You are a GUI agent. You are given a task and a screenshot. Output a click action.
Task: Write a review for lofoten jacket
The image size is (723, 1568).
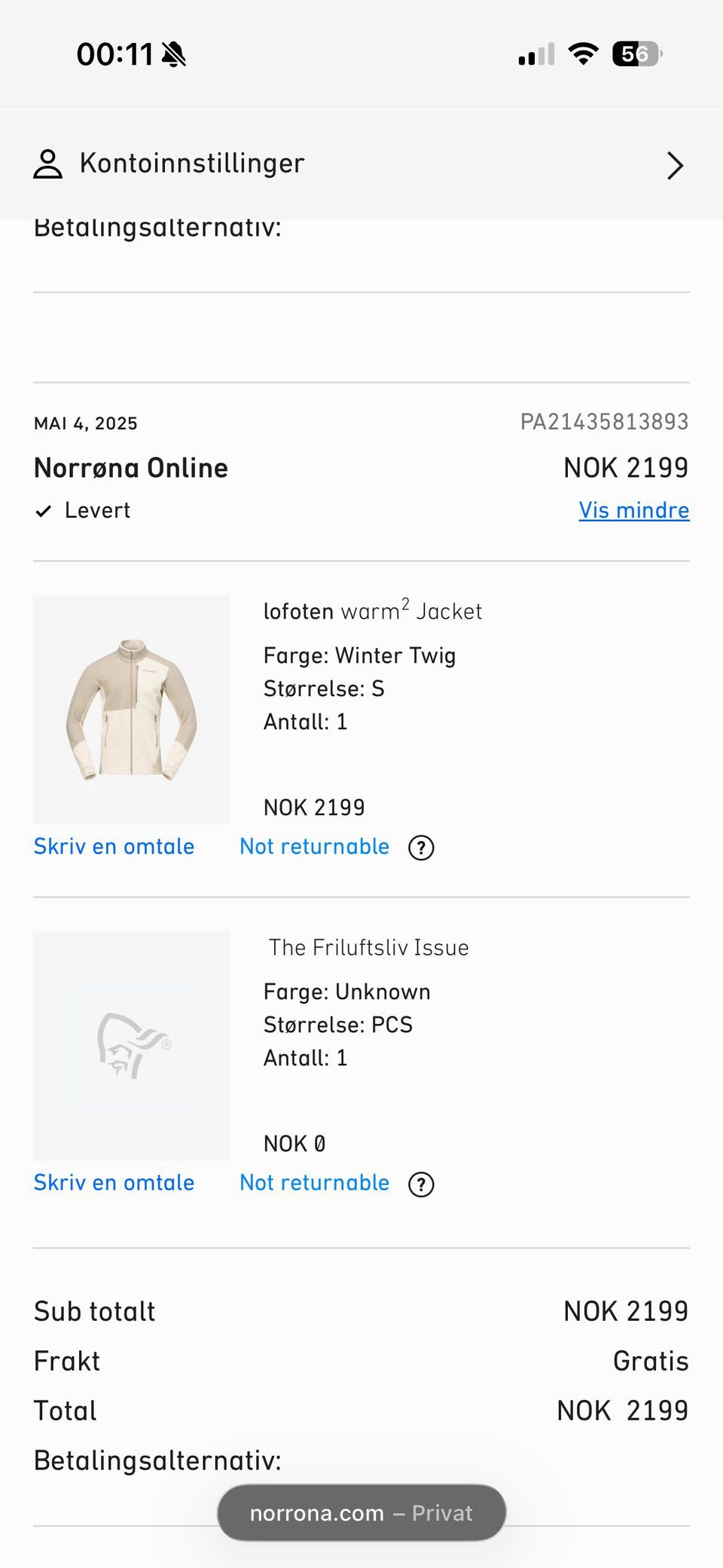[x=114, y=847]
